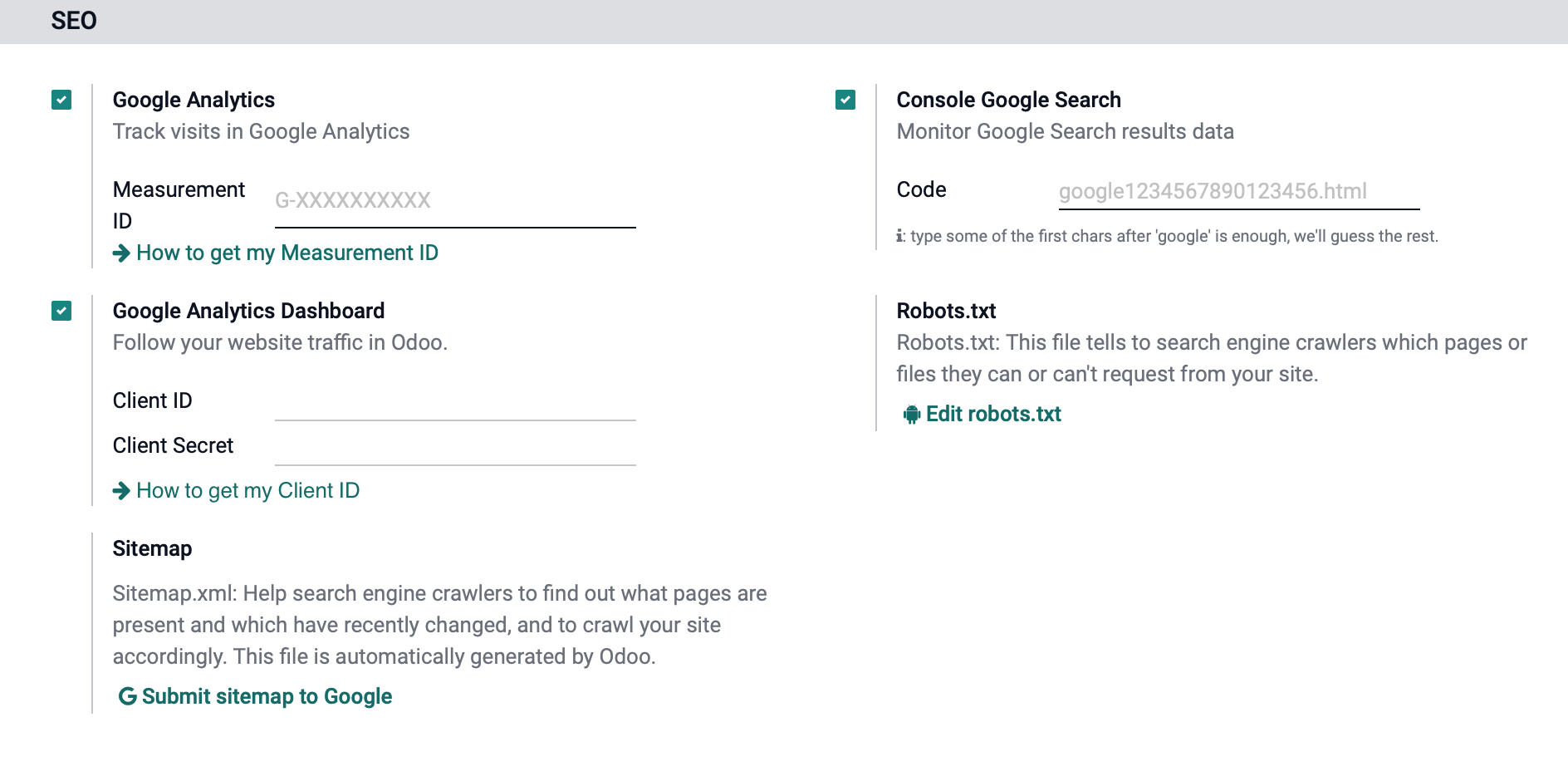The height and width of the screenshot is (776, 1568).
Task: Click the Measurement ID label
Action: (179, 205)
